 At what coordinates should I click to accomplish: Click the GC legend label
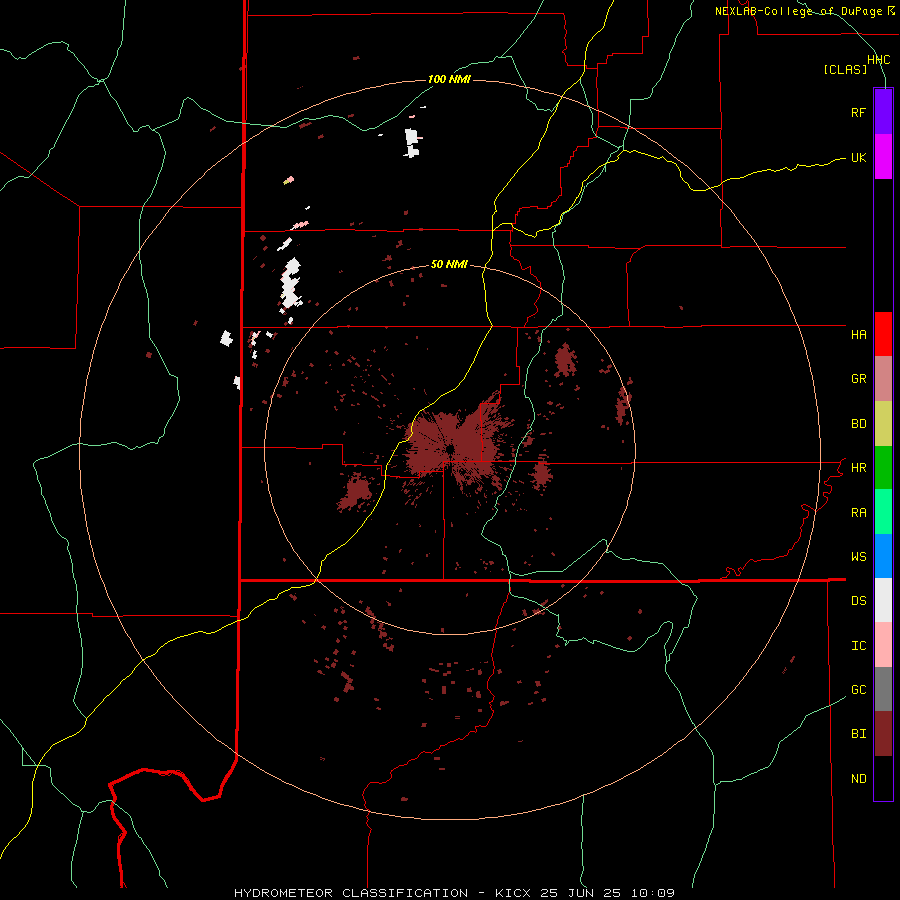click(858, 690)
